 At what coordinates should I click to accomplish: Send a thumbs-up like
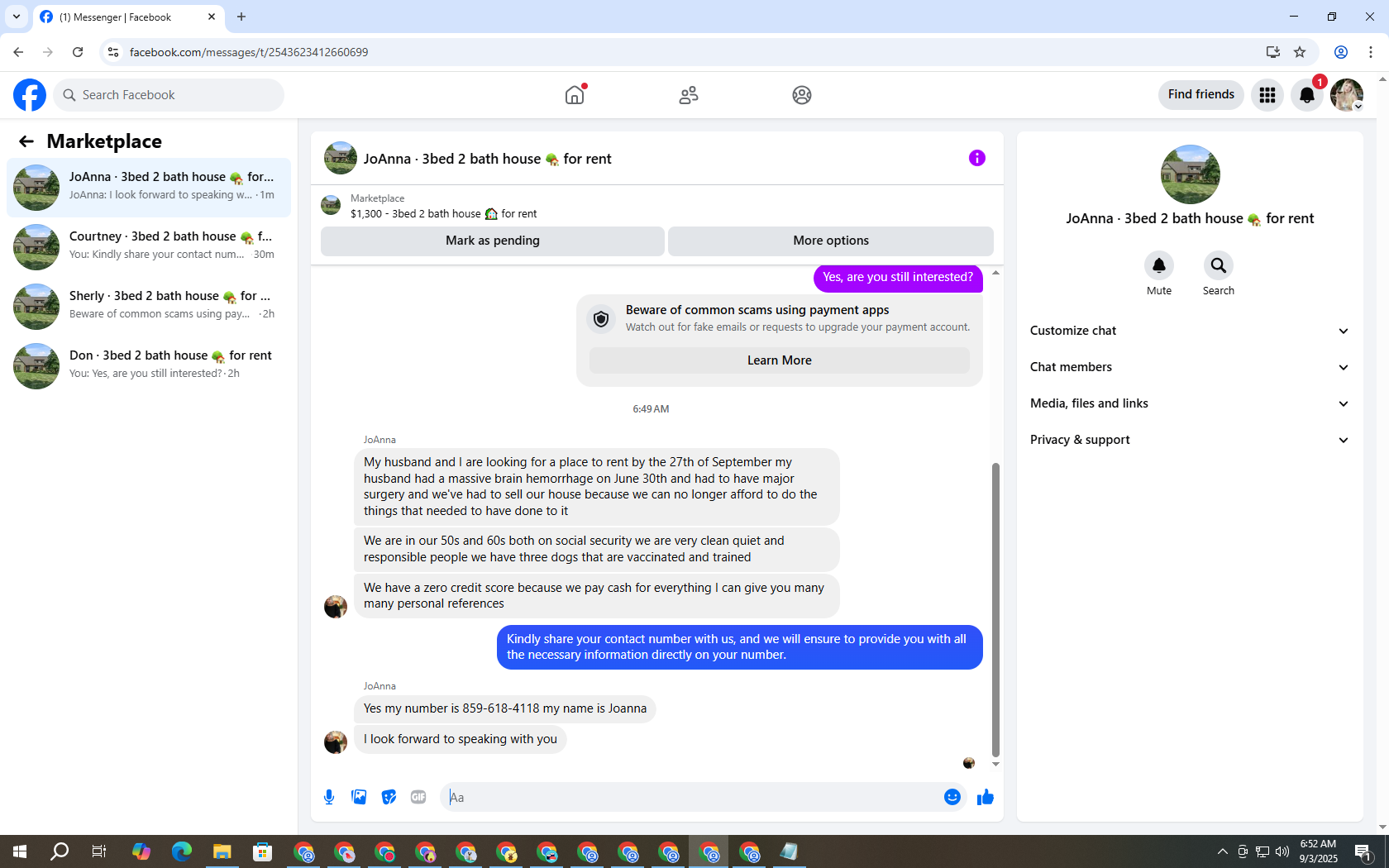click(986, 797)
